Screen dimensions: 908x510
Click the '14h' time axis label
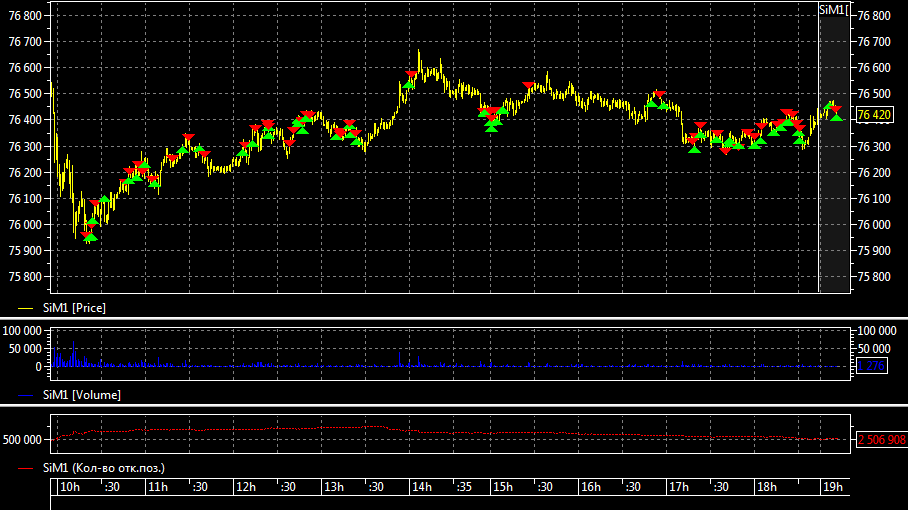(x=422, y=487)
